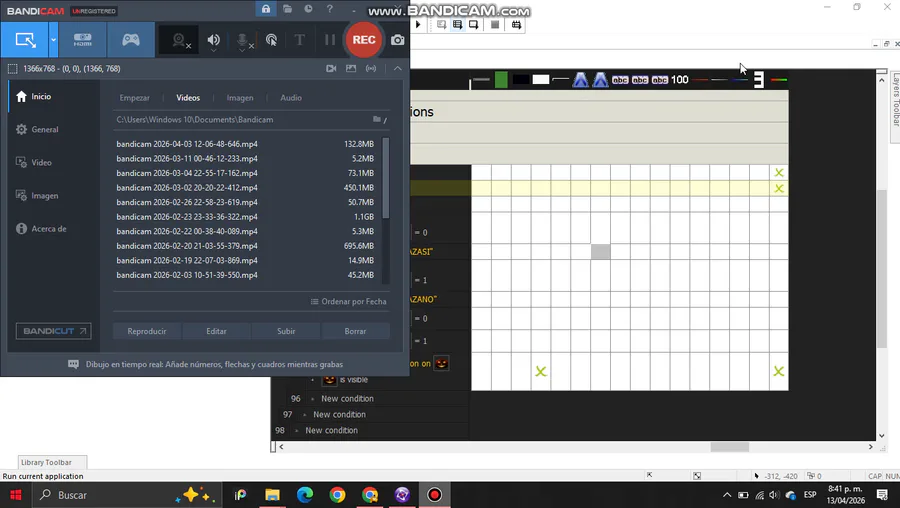This screenshot has height=508, width=900.
Task: Toggle the microphone recording icon
Action: tap(243, 40)
